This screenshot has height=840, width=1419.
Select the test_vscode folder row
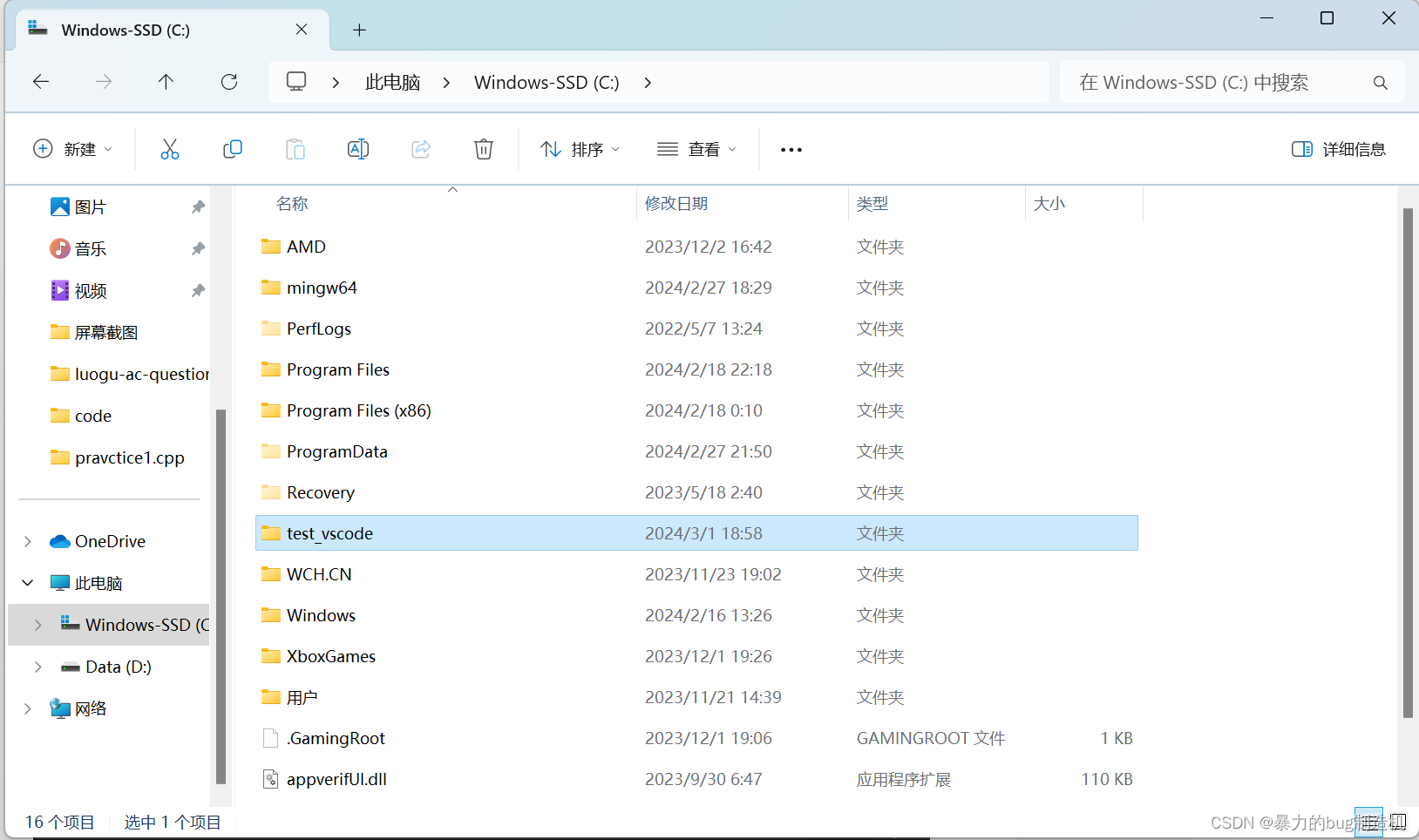click(x=696, y=533)
